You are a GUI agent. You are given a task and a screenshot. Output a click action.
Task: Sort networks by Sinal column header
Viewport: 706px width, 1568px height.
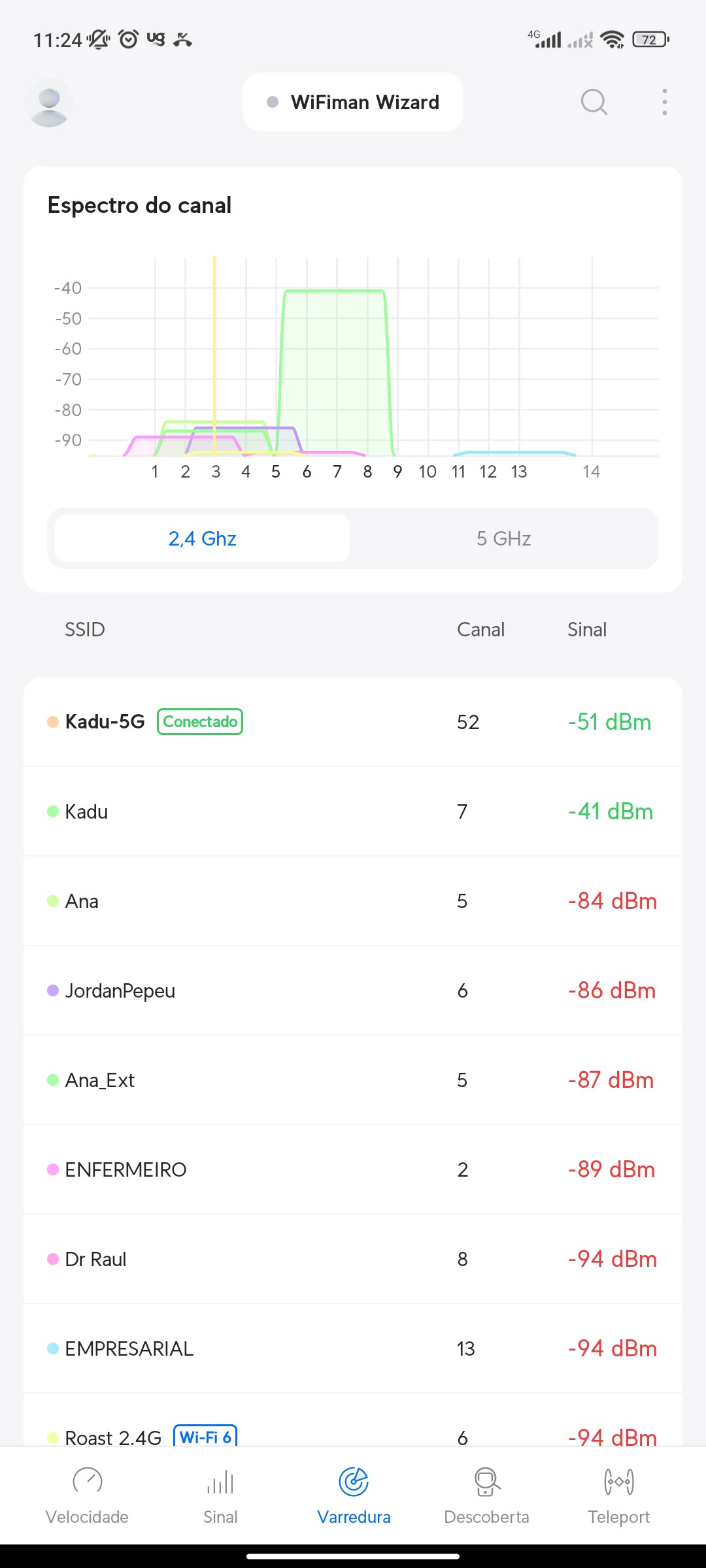(587, 630)
